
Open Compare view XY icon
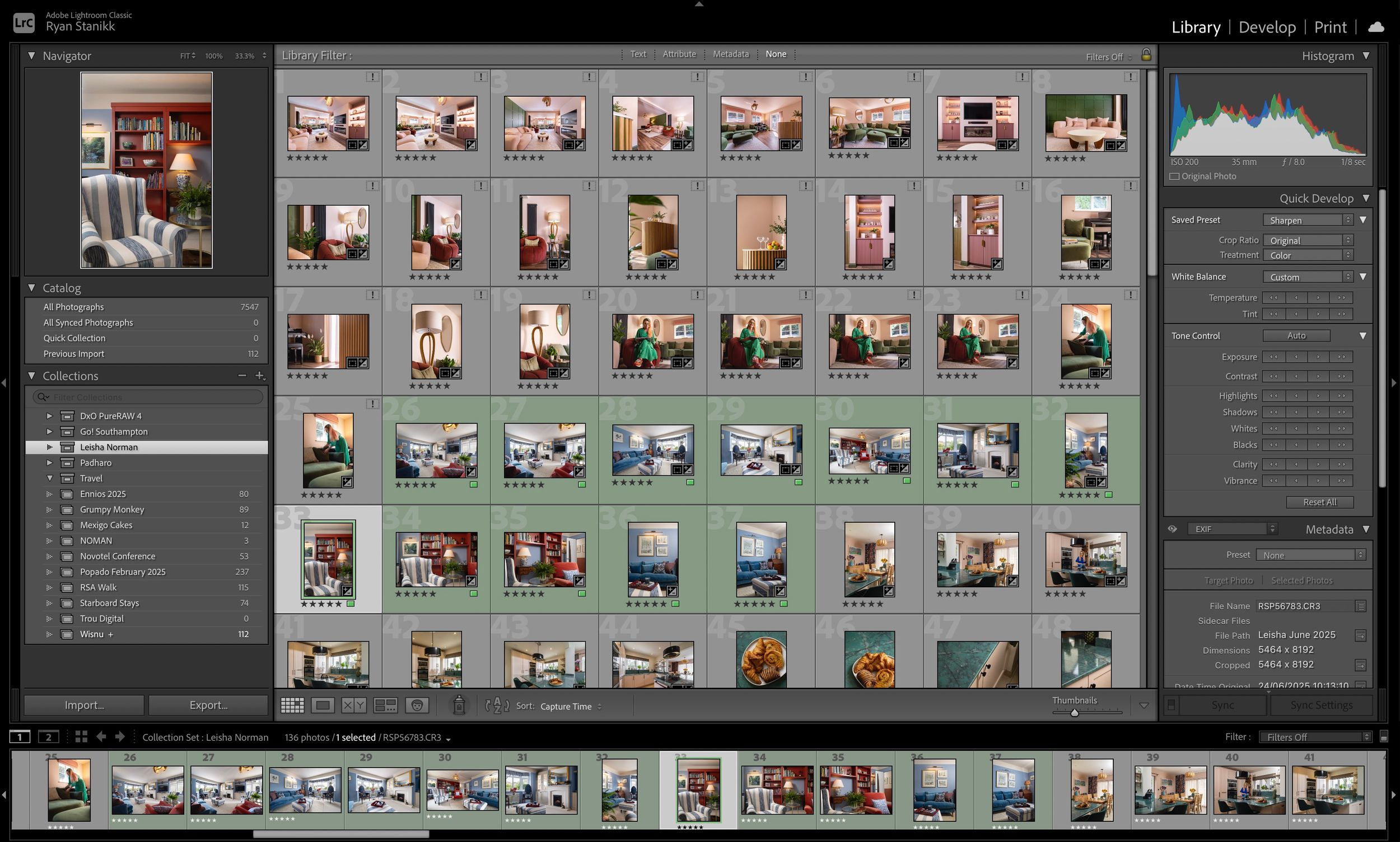353,705
